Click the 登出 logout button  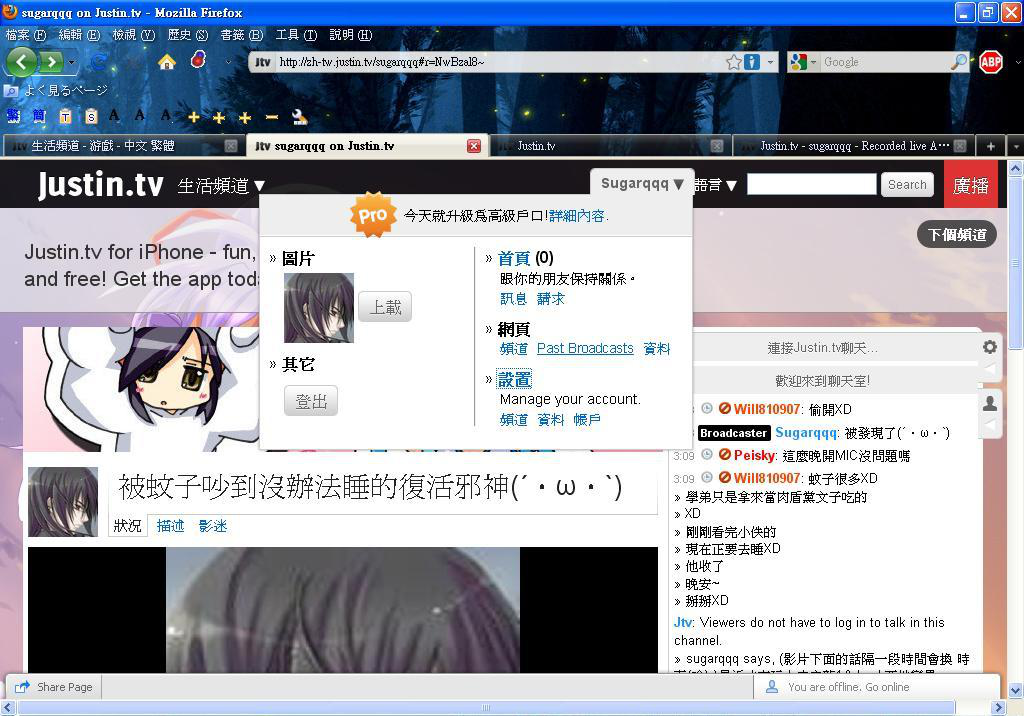(x=311, y=400)
